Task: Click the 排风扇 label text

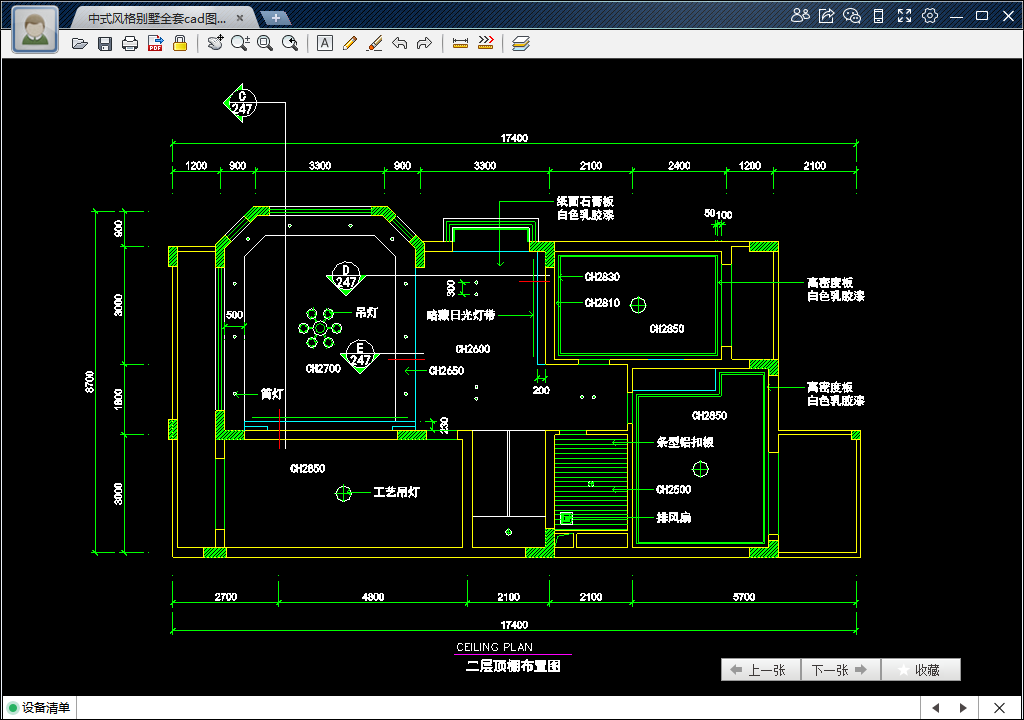Action: (x=673, y=517)
